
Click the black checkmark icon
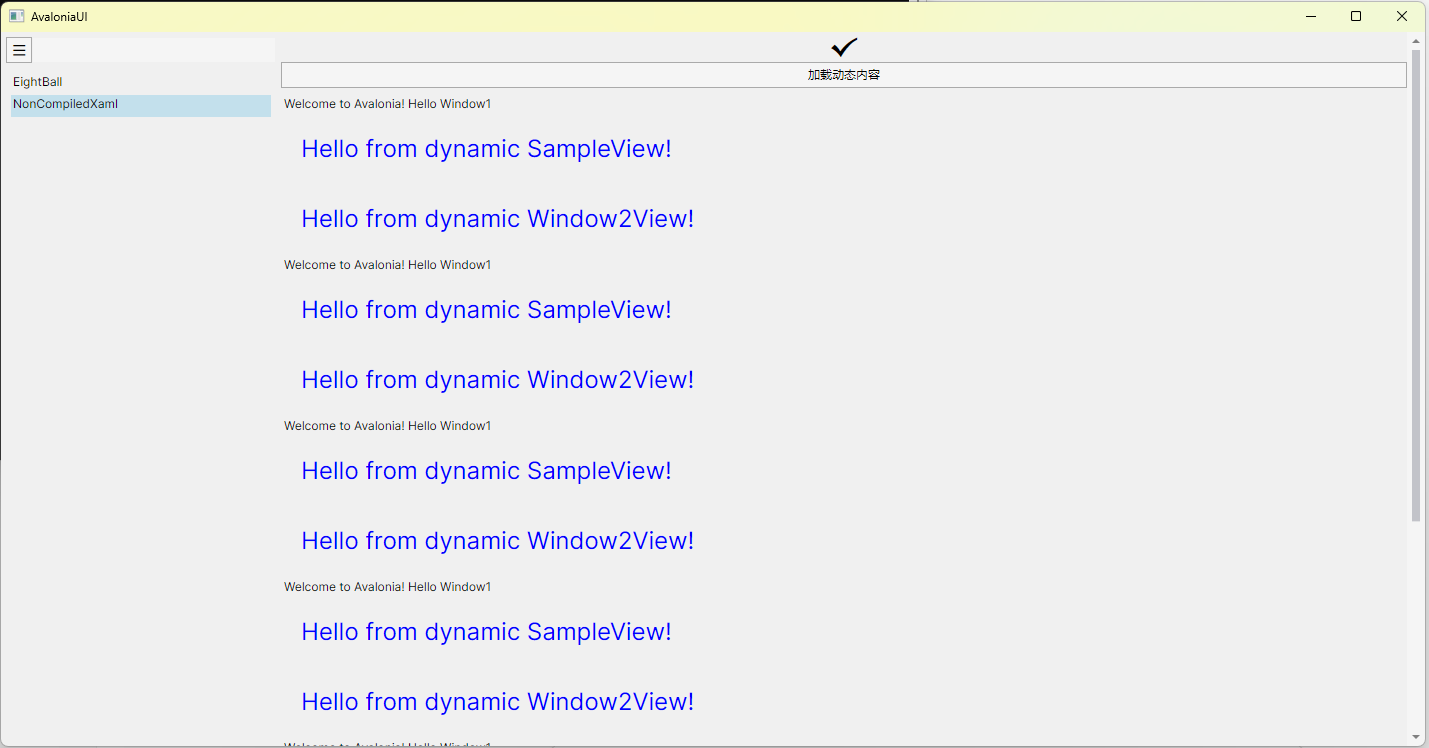[844, 47]
